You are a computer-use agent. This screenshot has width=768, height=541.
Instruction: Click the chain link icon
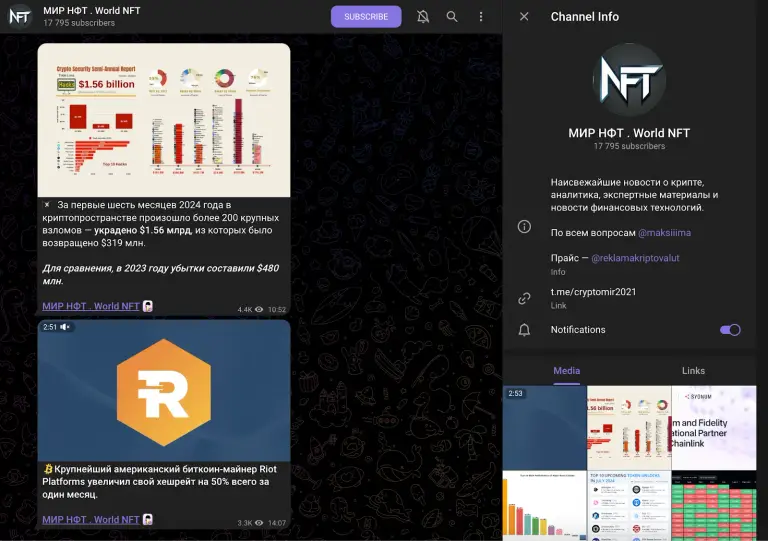click(x=524, y=298)
